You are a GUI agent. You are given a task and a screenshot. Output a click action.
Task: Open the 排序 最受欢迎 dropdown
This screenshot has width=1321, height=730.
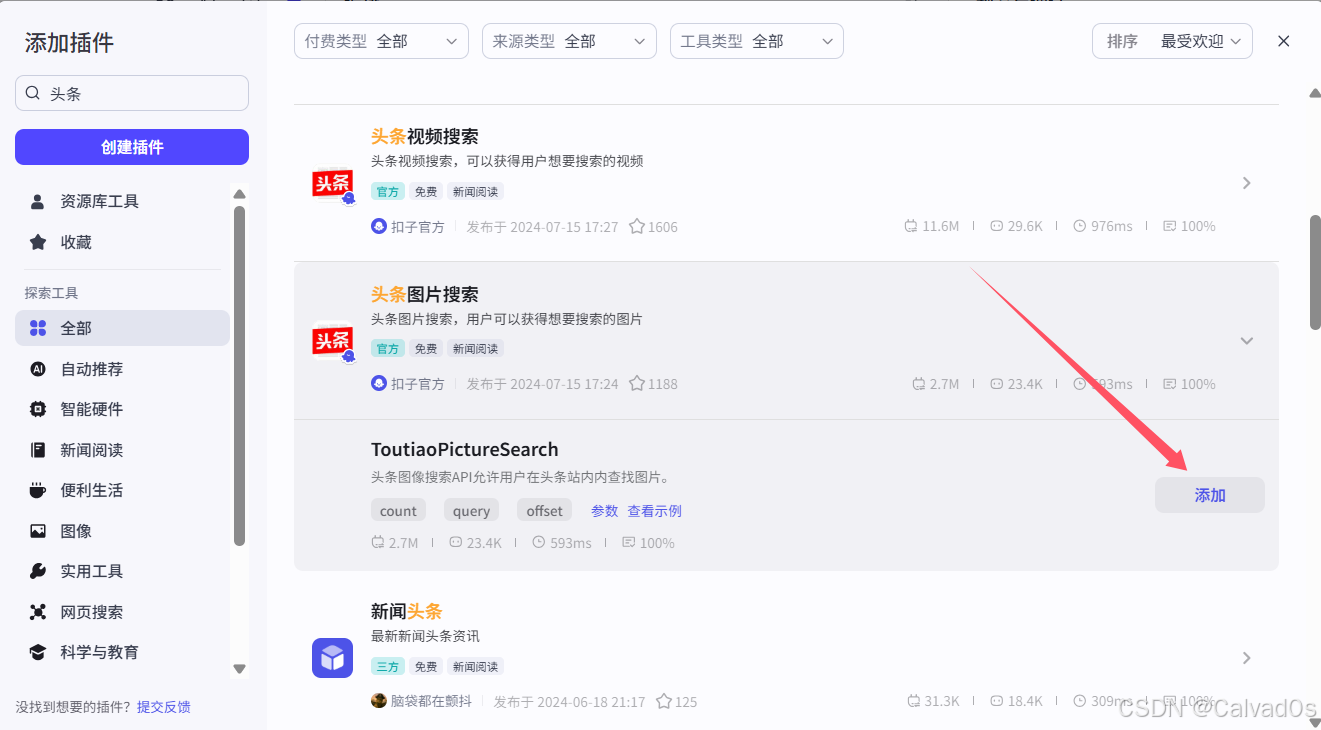click(x=1172, y=41)
